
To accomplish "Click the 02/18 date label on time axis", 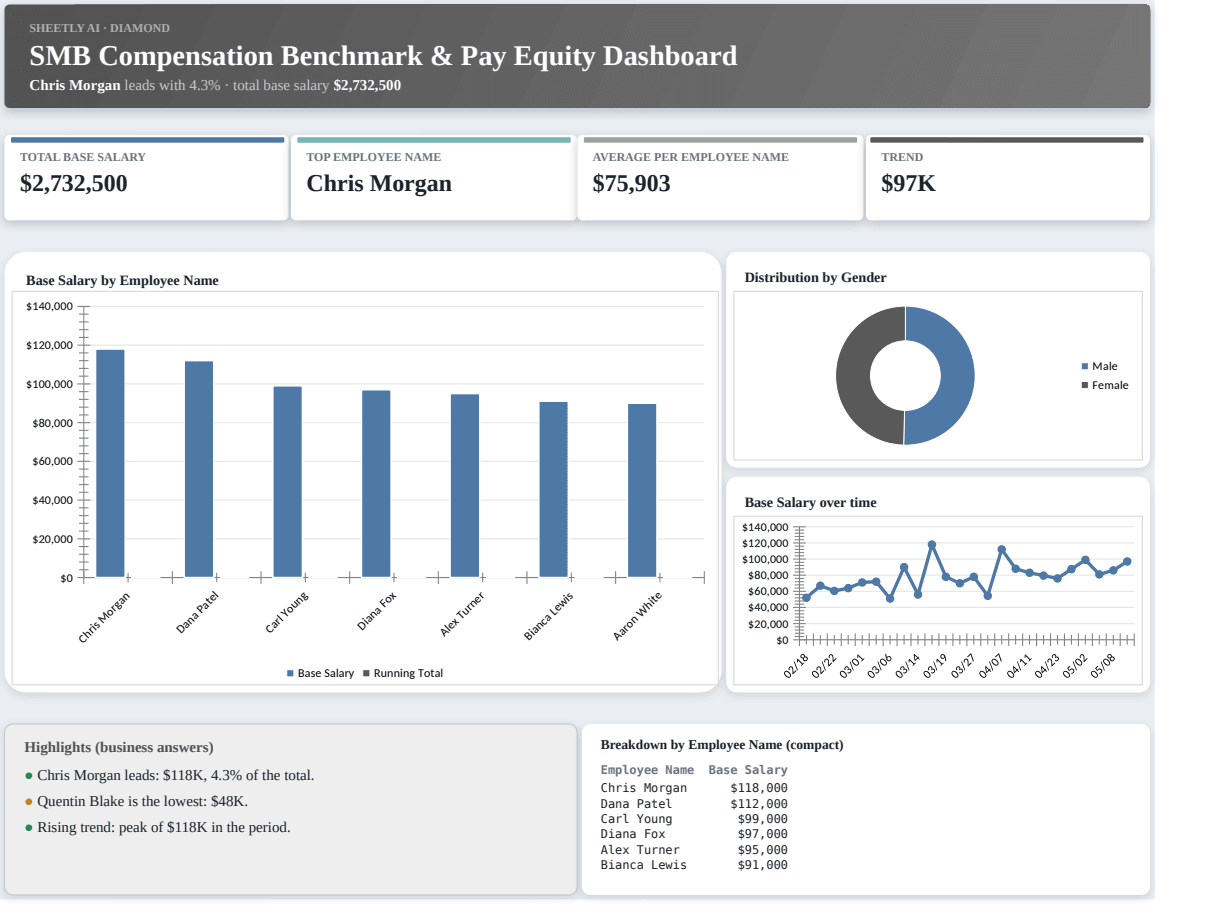I will coord(797,667).
